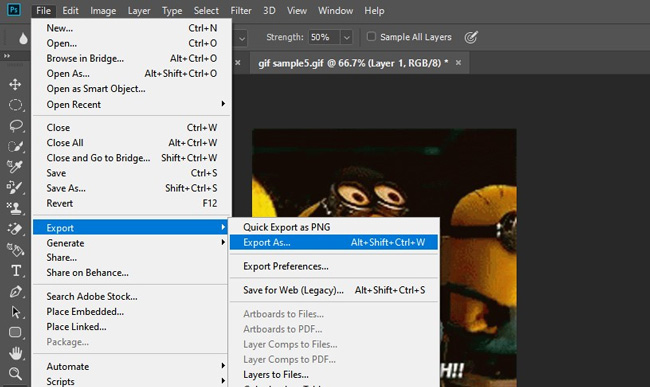
Task: Open the Blur tool preset picker
Action: click(23, 38)
